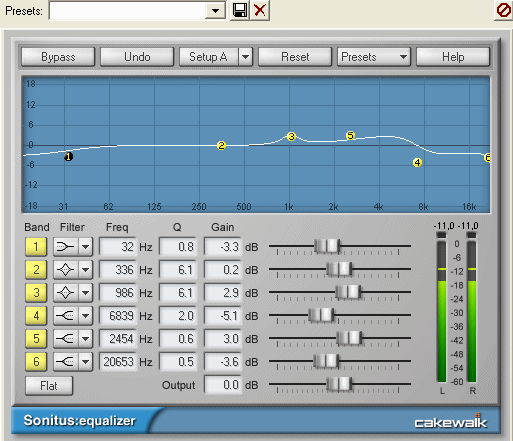Viewport: 513px width, 441px height.
Task: Click the red prohibited circle icon
Action: coord(503,10)
